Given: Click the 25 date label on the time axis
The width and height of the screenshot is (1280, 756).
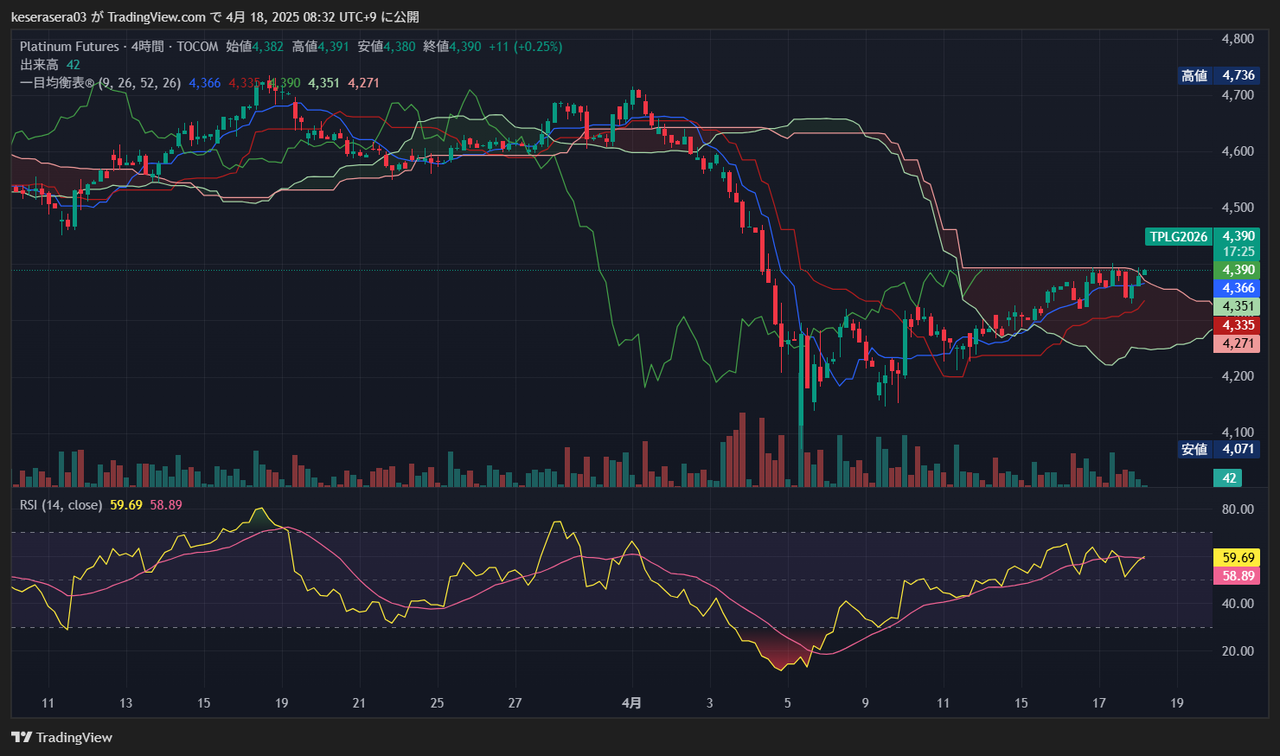Looking at the screenshot, I should coord(437,703).
